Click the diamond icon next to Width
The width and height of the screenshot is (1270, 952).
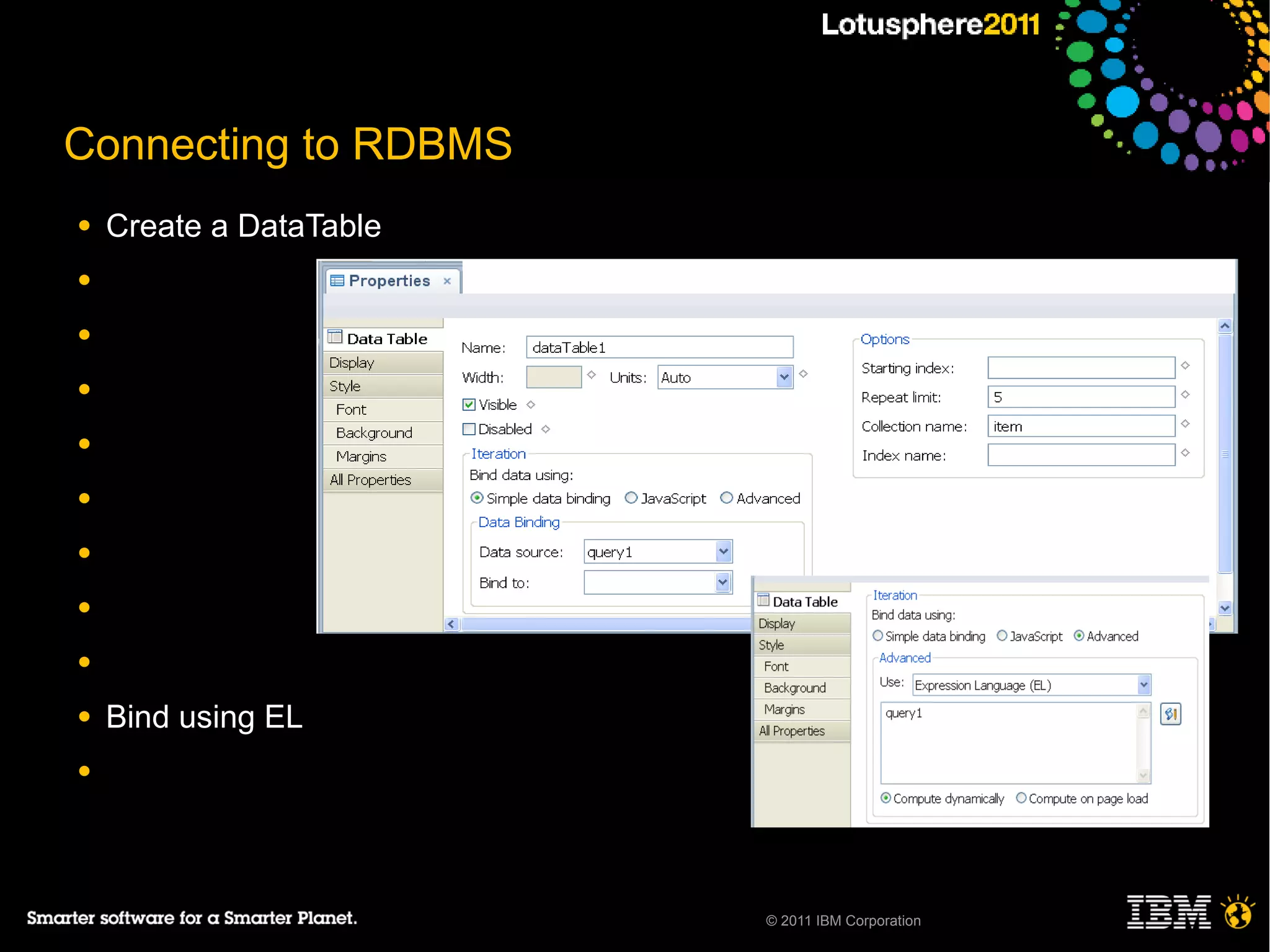pos(592,375)
